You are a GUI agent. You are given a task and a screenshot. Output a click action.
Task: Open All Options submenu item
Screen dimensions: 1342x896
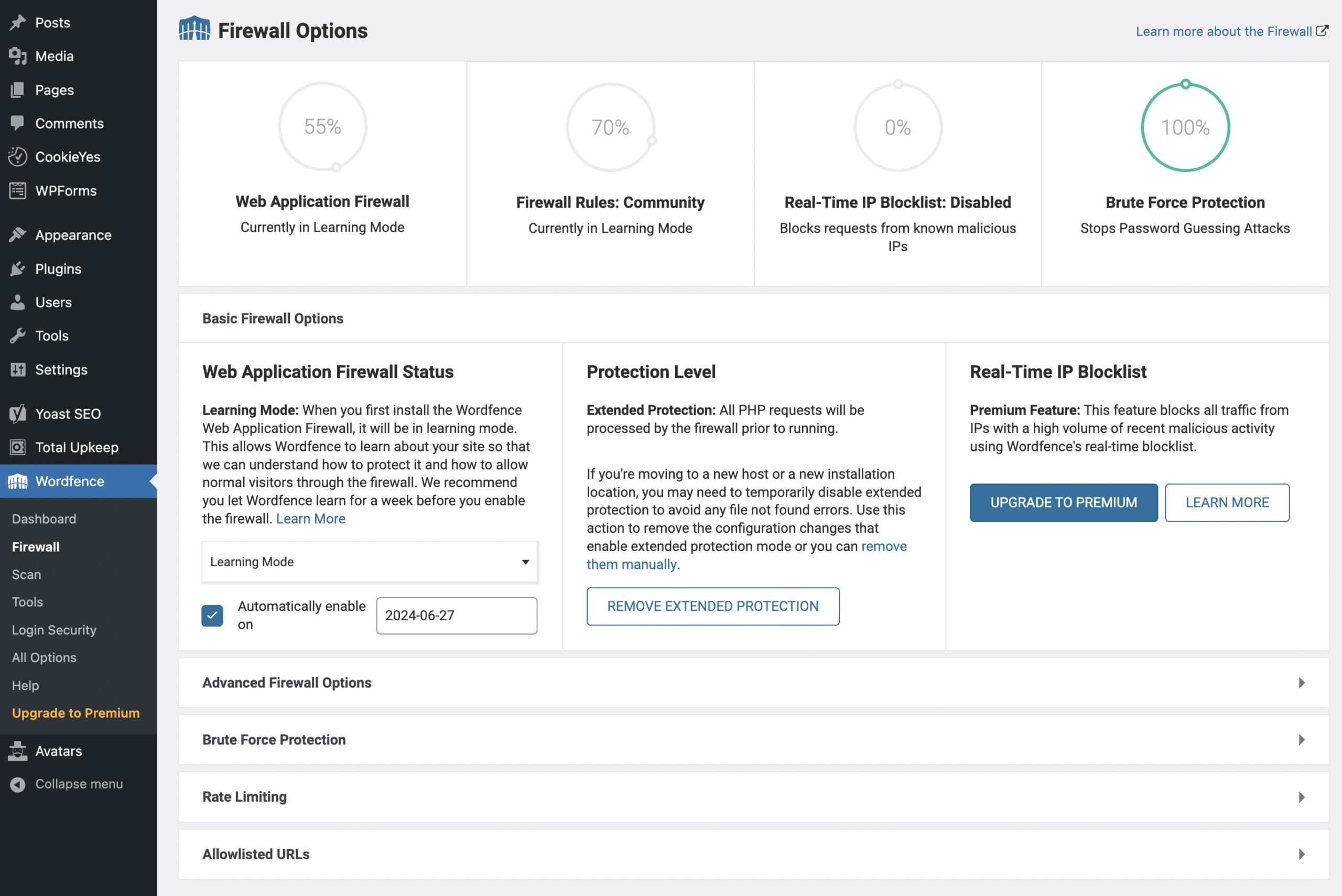pos(44,657)
